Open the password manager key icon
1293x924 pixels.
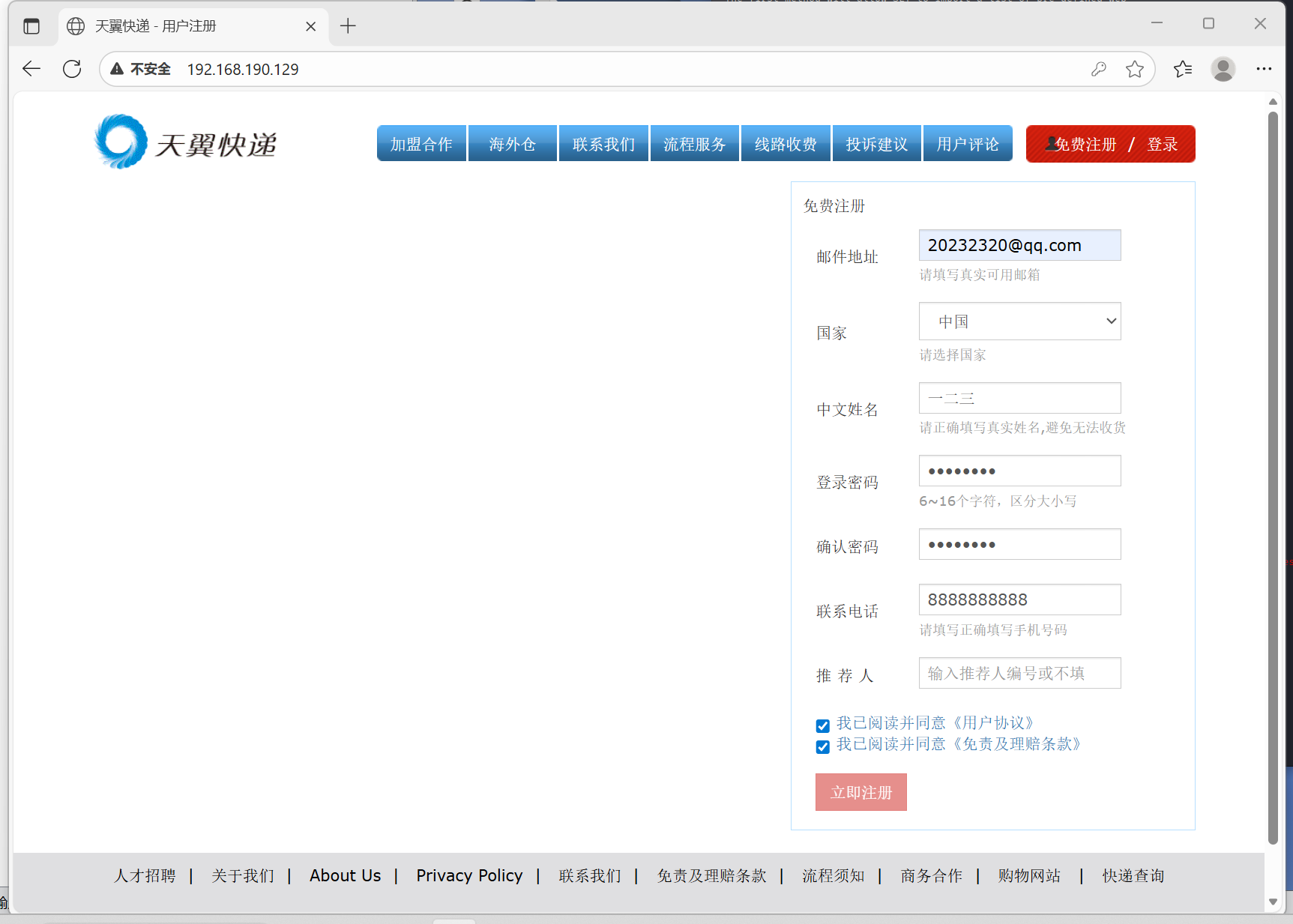pos(1099,68)
